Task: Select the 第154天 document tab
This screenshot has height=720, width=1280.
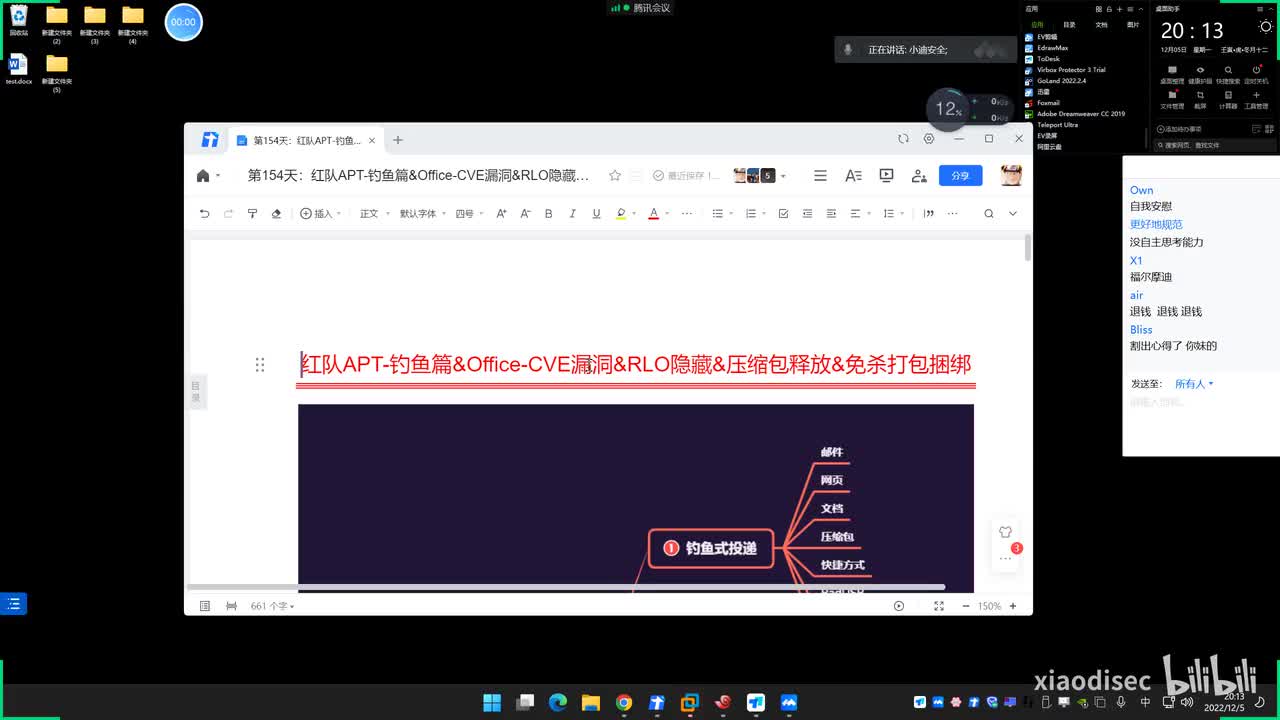Action: (305, 140)
